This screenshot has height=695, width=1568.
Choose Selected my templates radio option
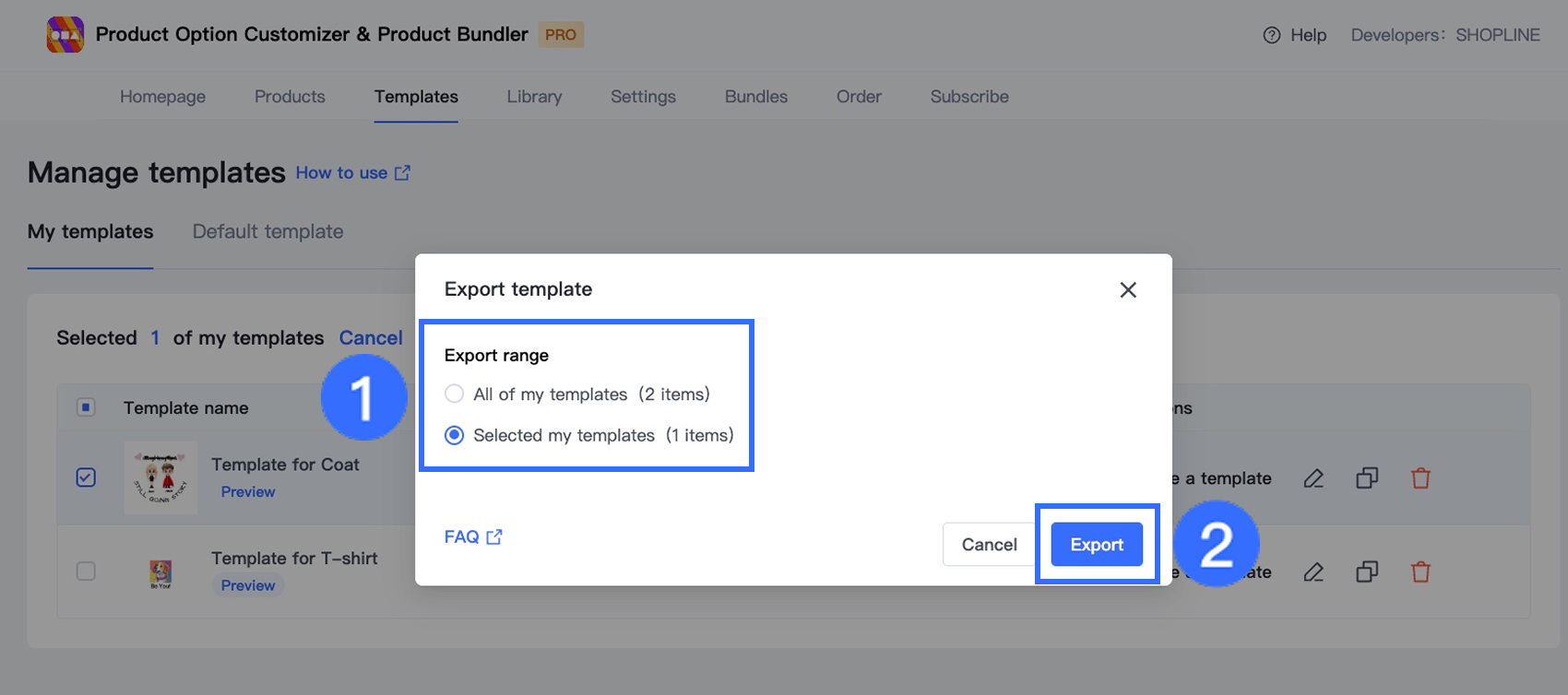[x=454, y=435]
